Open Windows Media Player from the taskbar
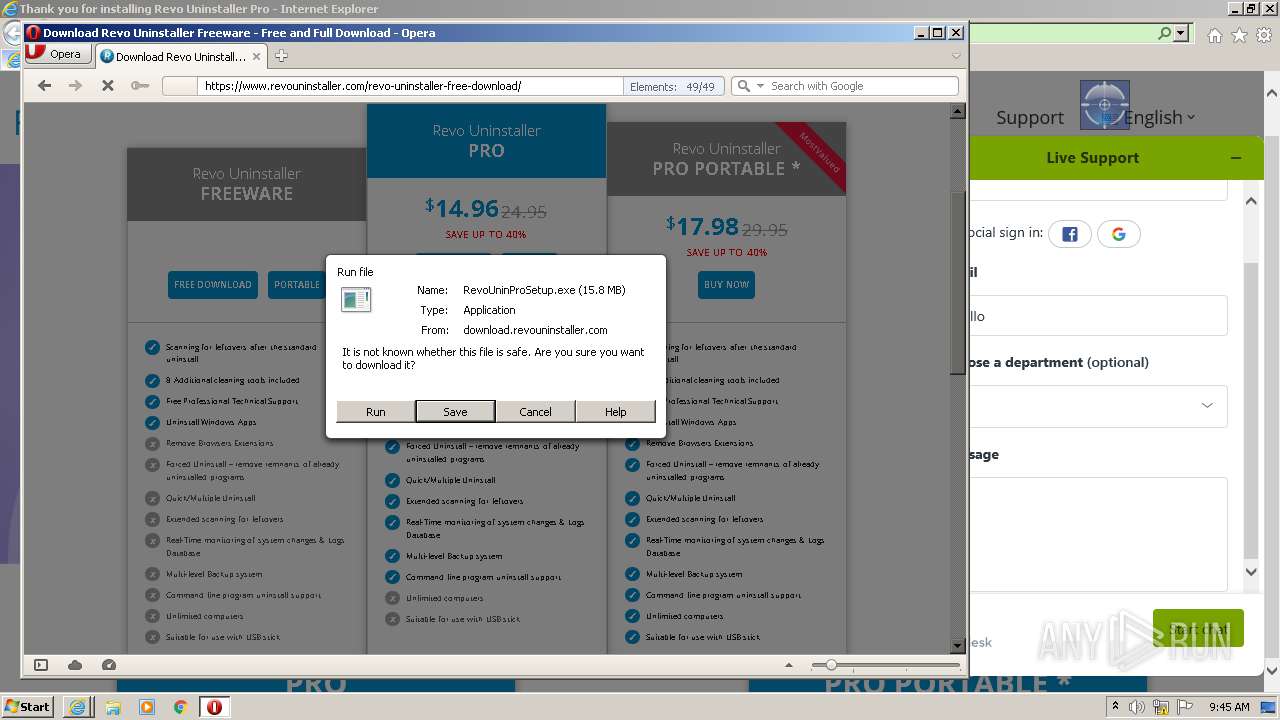 pyautogui.click(x=147, y=707)
